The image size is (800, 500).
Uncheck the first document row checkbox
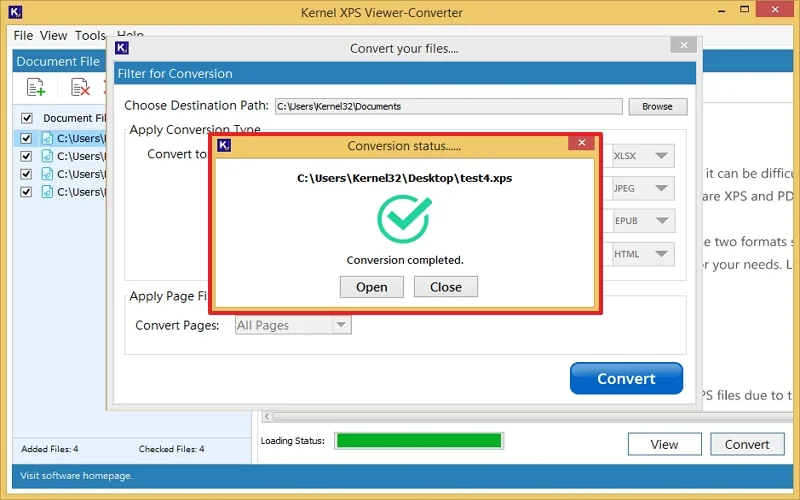pos(26,138)
